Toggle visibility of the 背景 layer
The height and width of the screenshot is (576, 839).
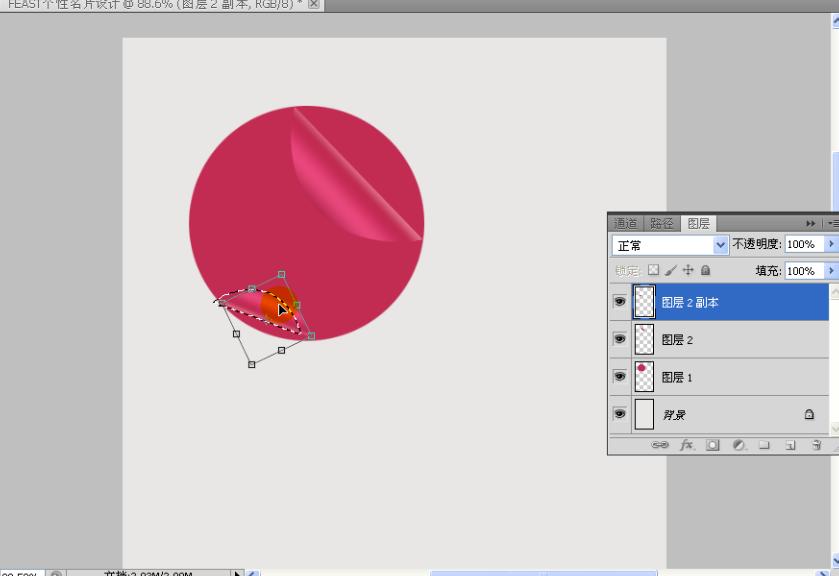tap(620, 414)
